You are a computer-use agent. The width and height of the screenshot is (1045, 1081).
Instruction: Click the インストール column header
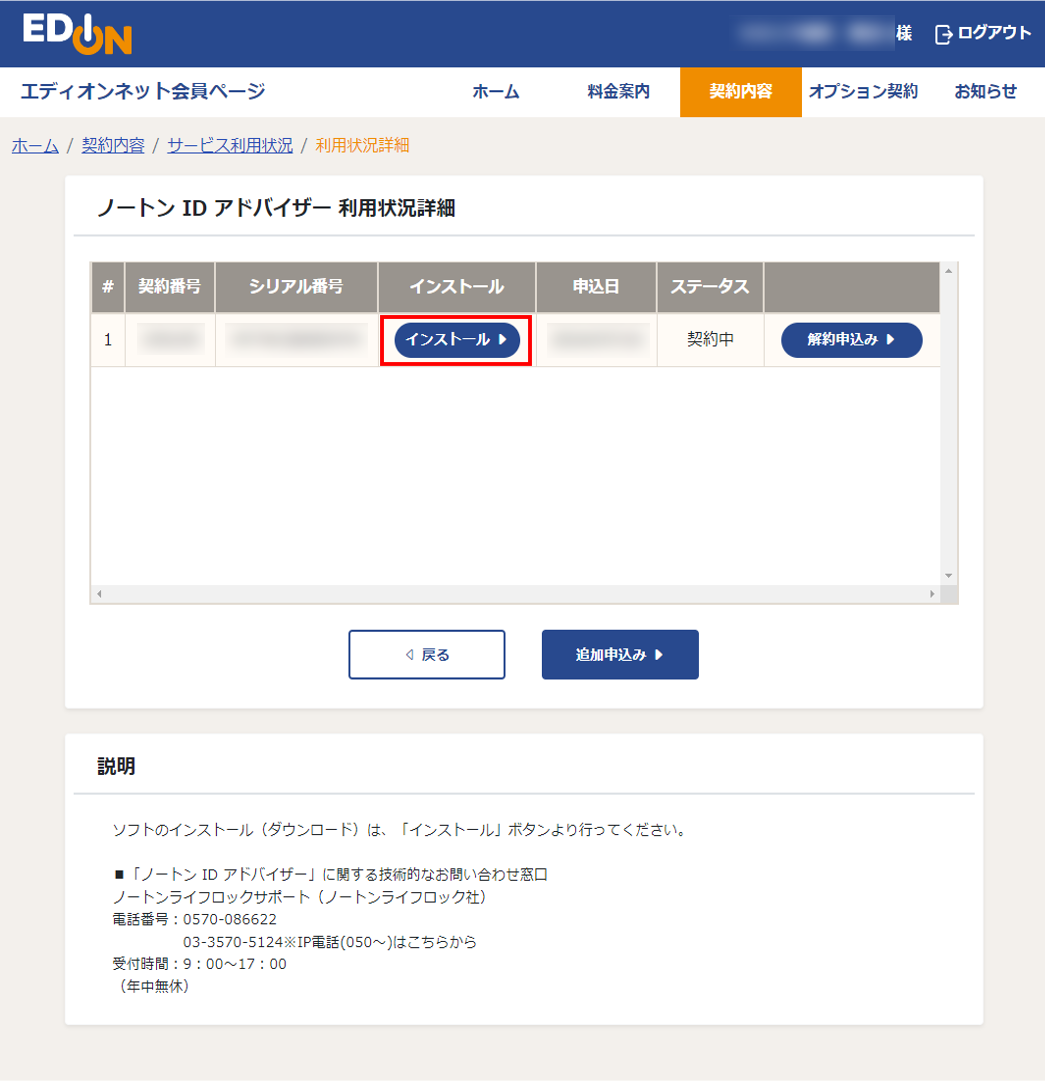457,287
